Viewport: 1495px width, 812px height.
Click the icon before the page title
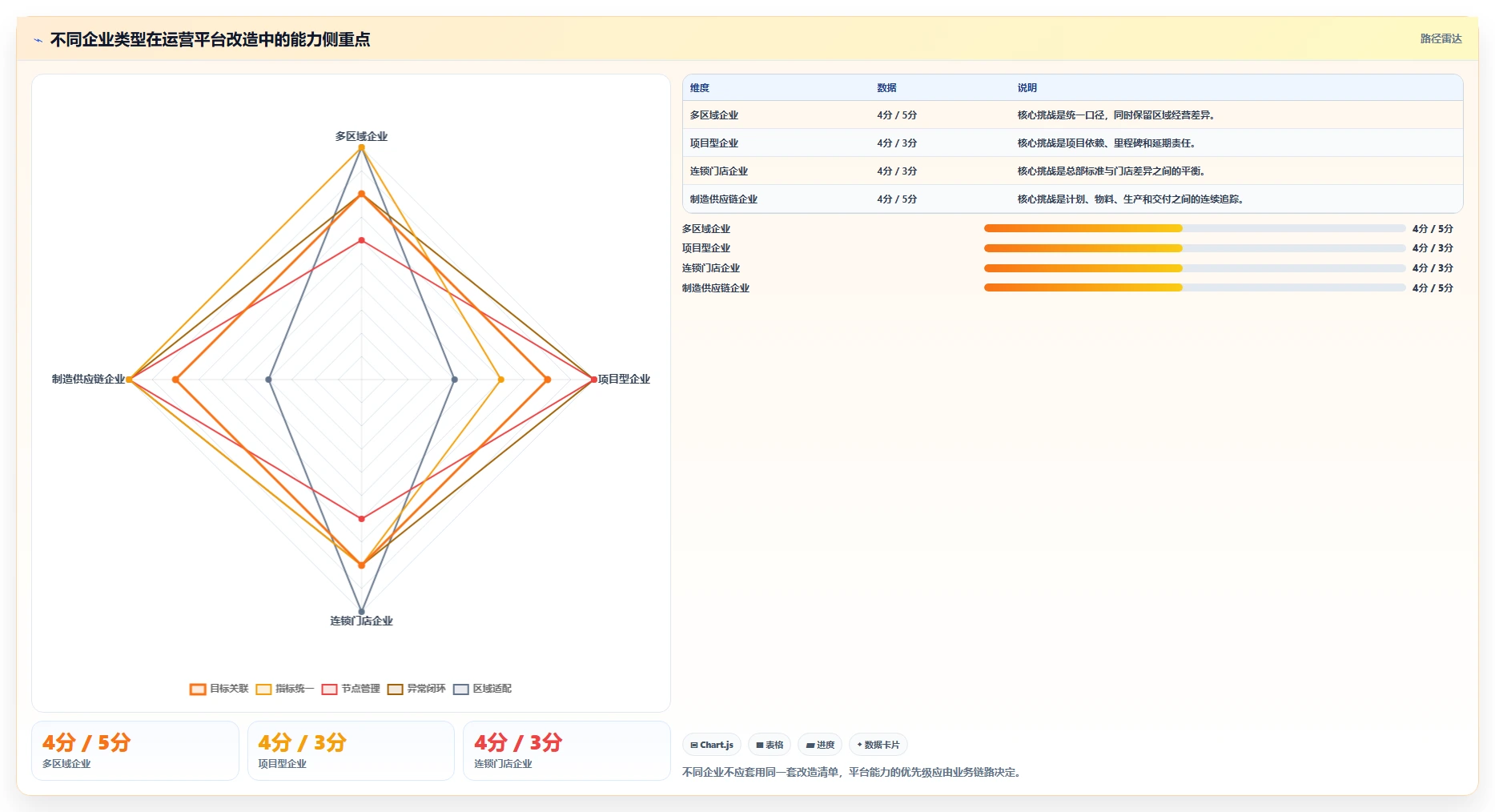(38, 40)
